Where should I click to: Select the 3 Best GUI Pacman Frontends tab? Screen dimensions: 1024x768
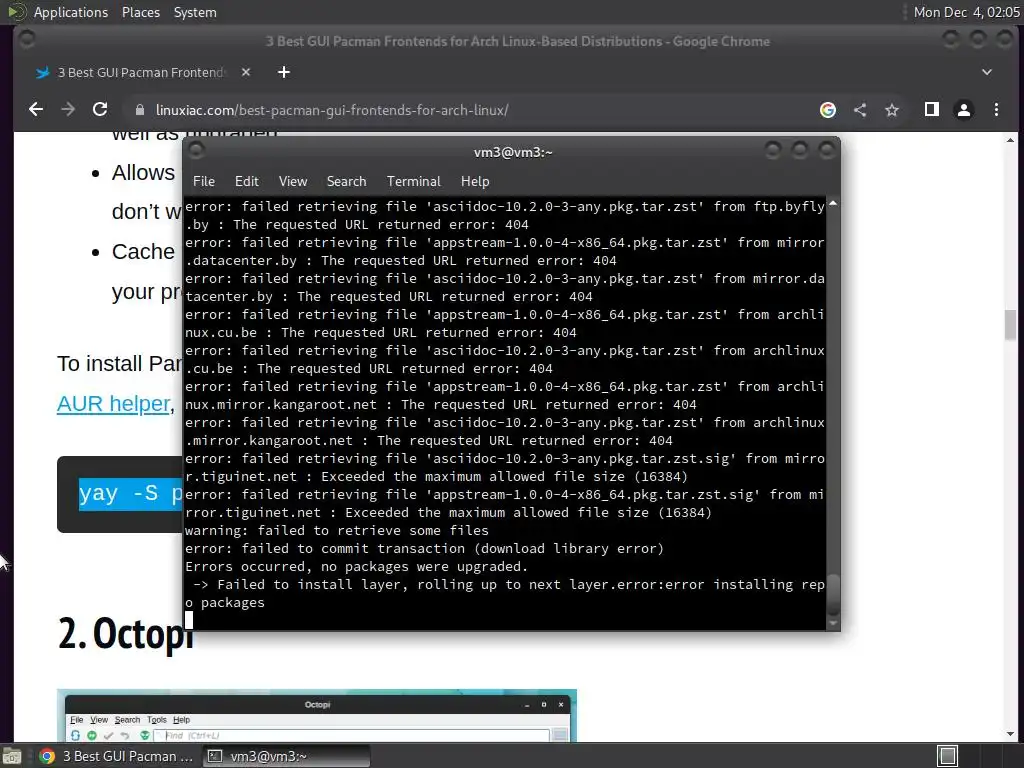pos(140,72)
